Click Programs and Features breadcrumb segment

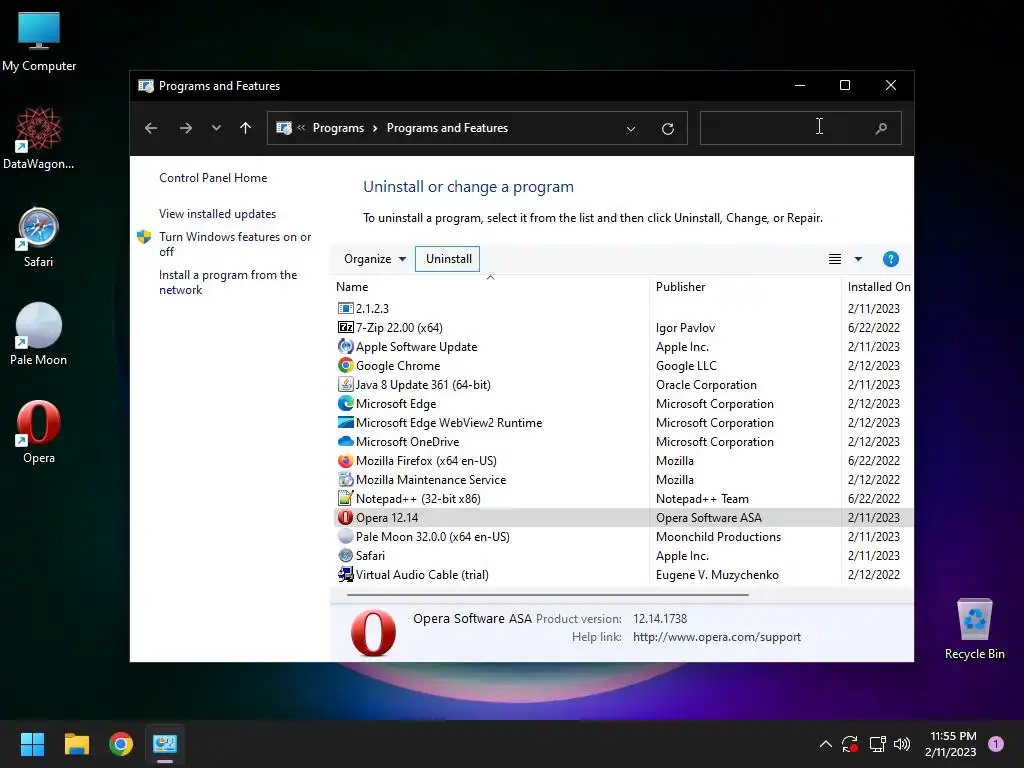pyautogui.click(x=447, y=128)
